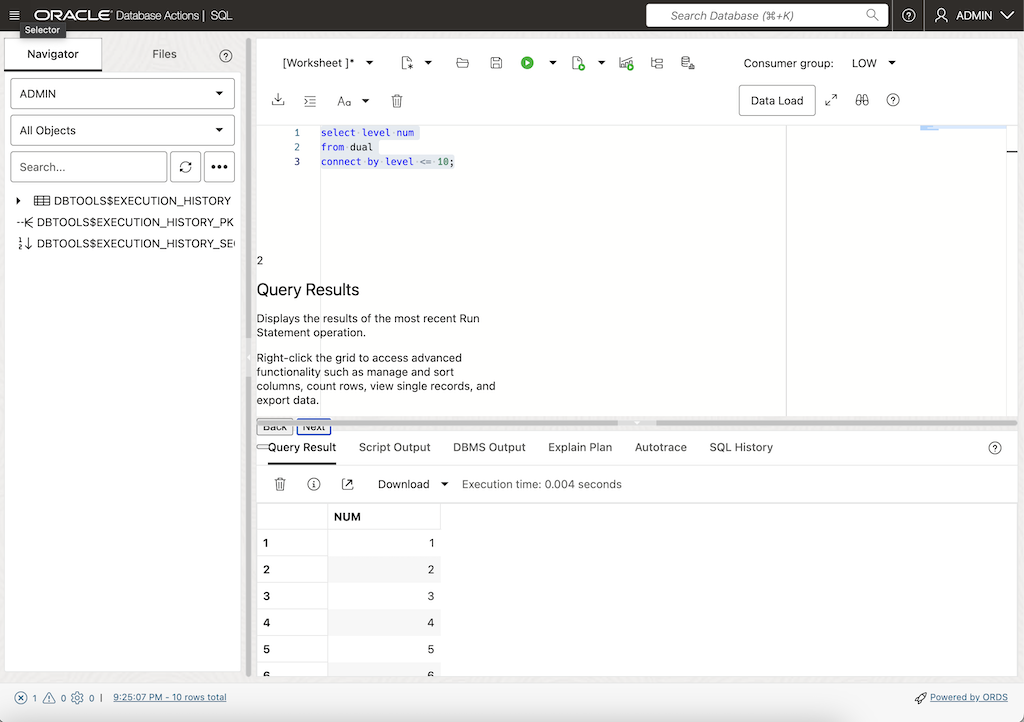Image resolution: width=1024 pixels, height=722 pixels.
Task: Clear the worksheet with trash icon
Action: click(397, 101)
